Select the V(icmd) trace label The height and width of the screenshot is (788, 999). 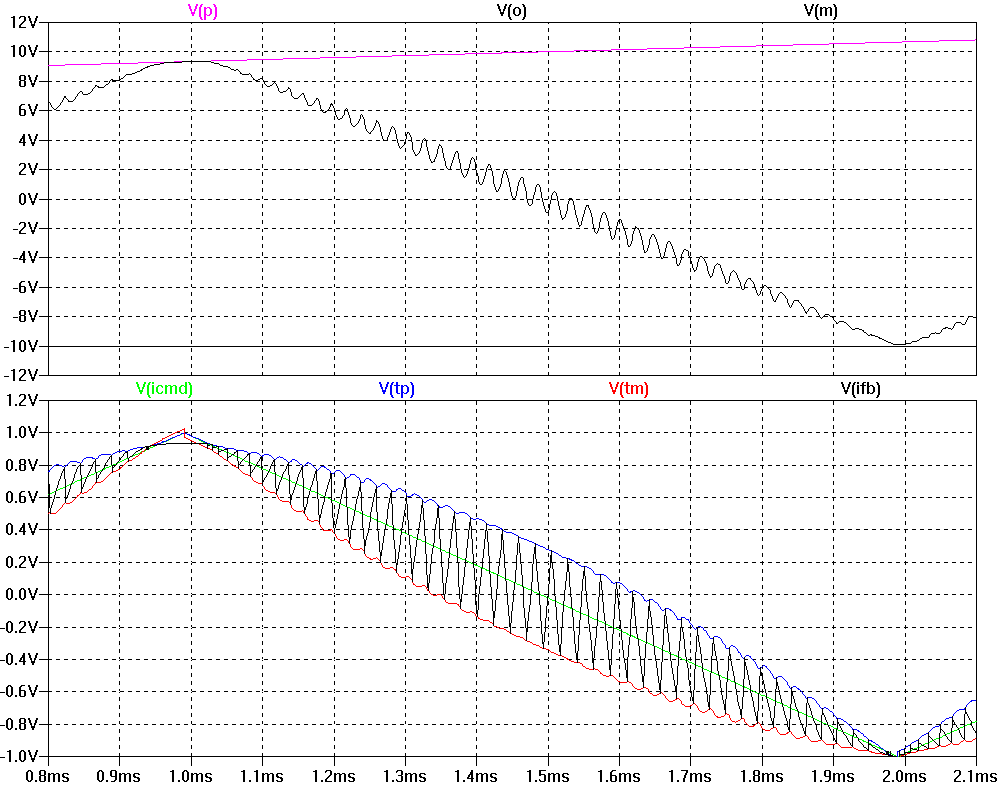[164, 389]
